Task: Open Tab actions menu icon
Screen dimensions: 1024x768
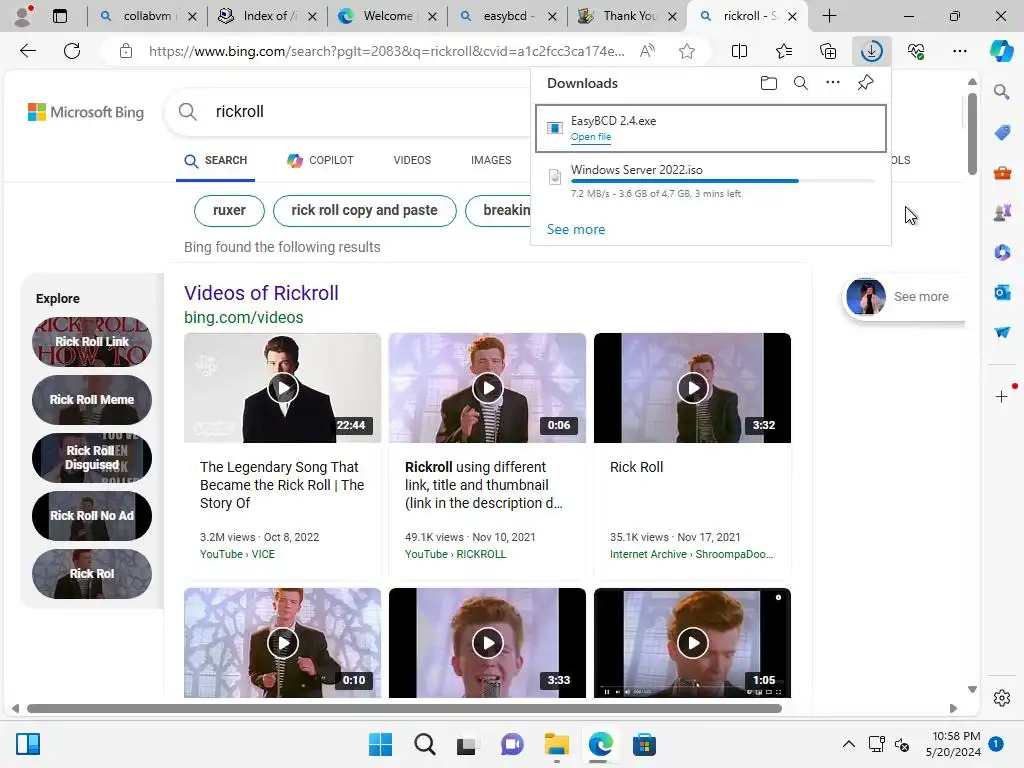Action: (59, 16)
